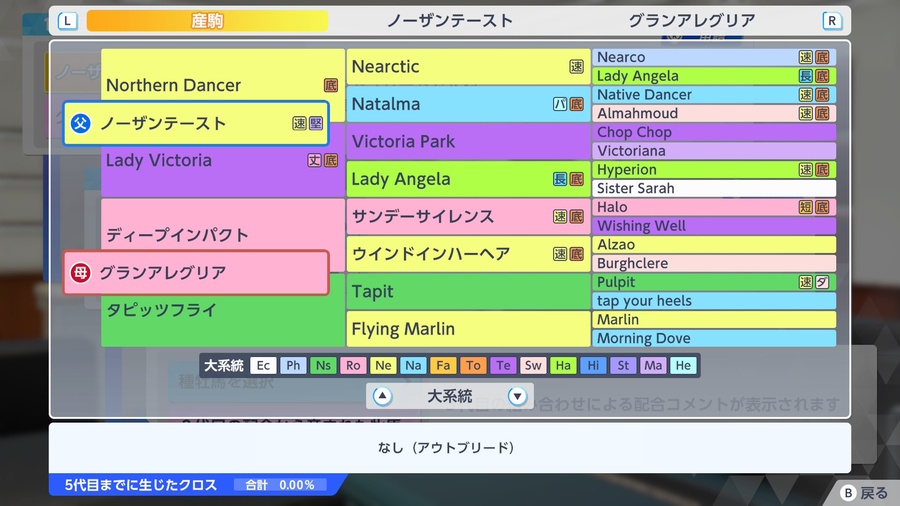This screenshot has height=506, width=900.
Task: Select the Tapit pedigree cell
Action: tap(468, 291)
